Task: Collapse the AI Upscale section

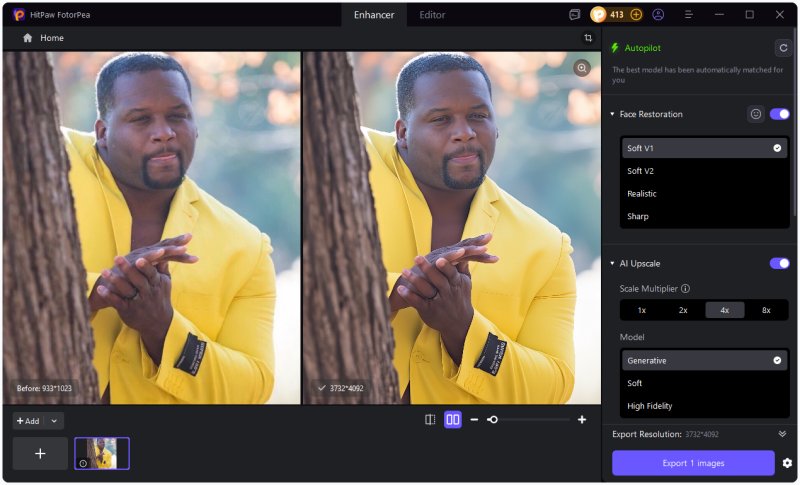Action: click(x=612, y=264)
